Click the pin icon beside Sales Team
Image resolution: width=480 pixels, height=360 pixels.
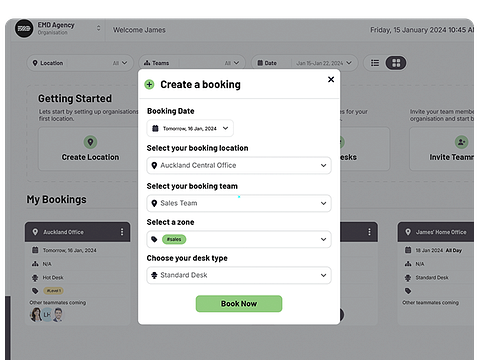coord(154,203)
